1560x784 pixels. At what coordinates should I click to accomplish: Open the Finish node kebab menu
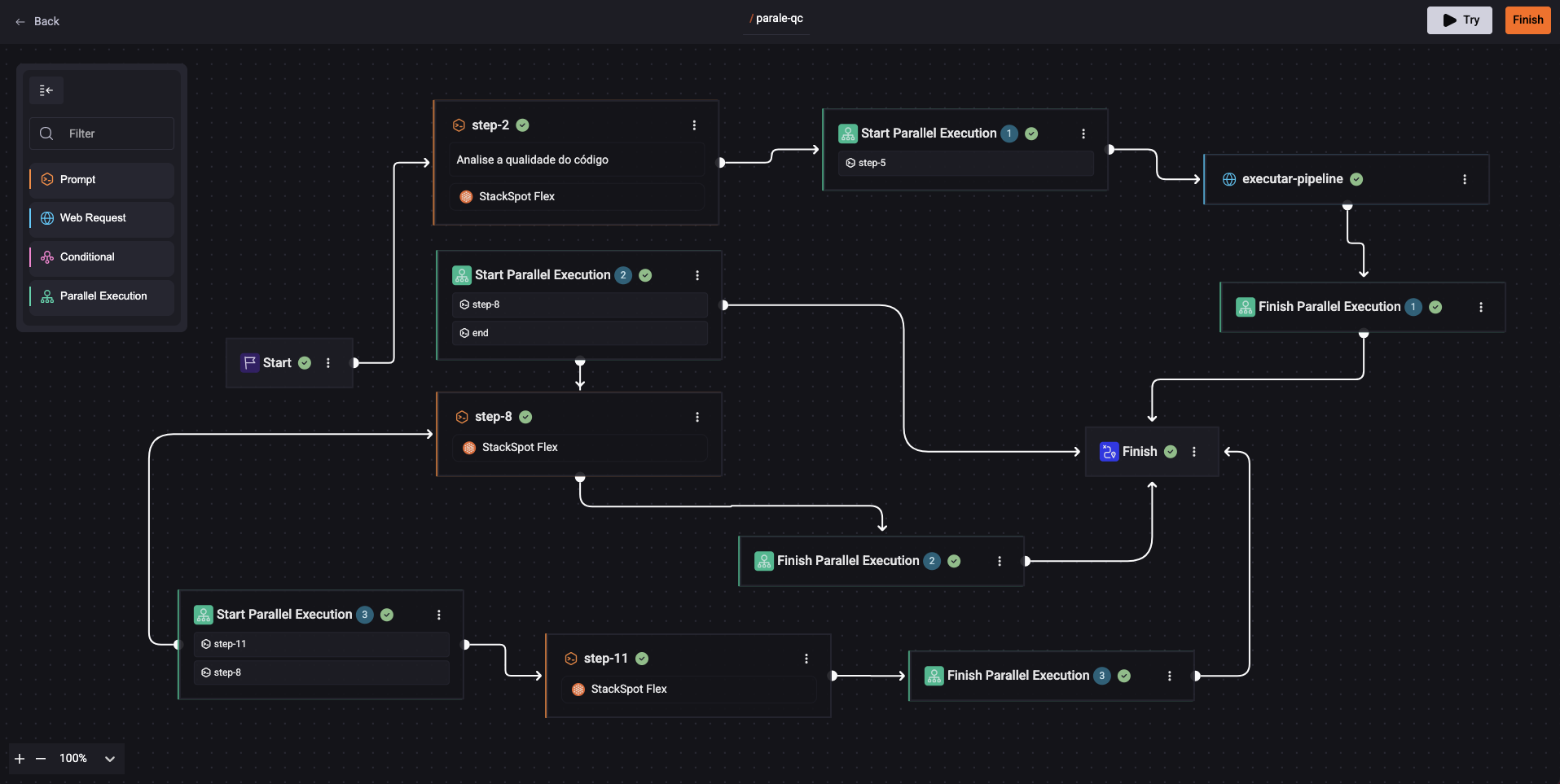tap(1193, 452)
